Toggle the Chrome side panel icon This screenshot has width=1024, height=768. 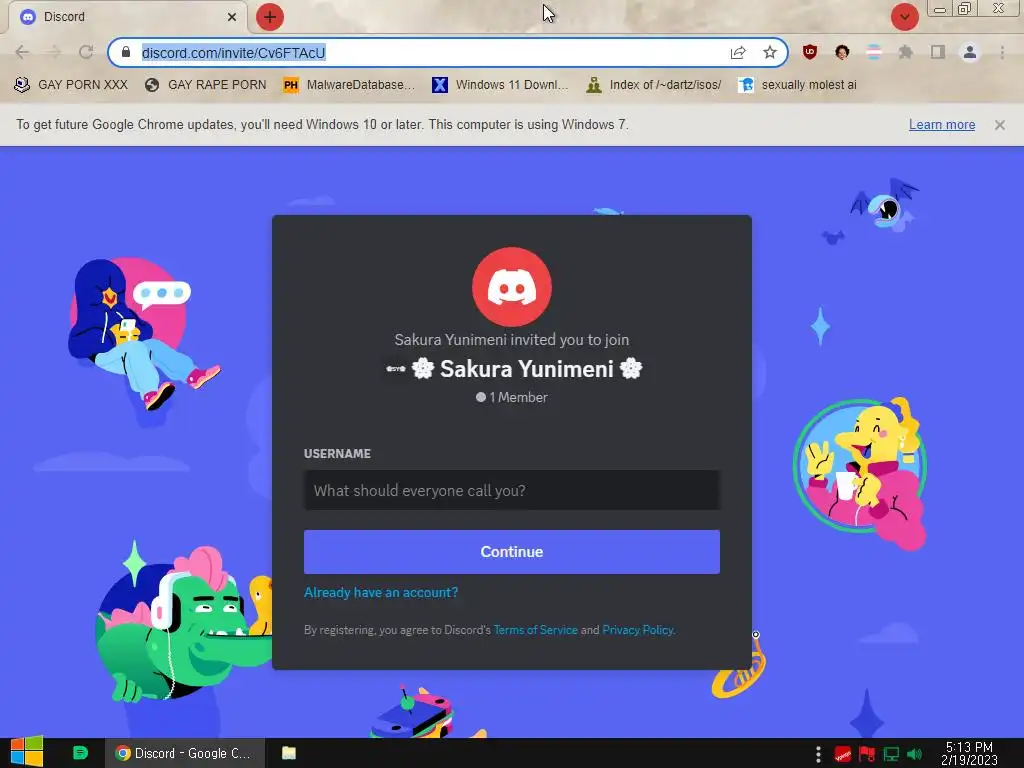938,52
